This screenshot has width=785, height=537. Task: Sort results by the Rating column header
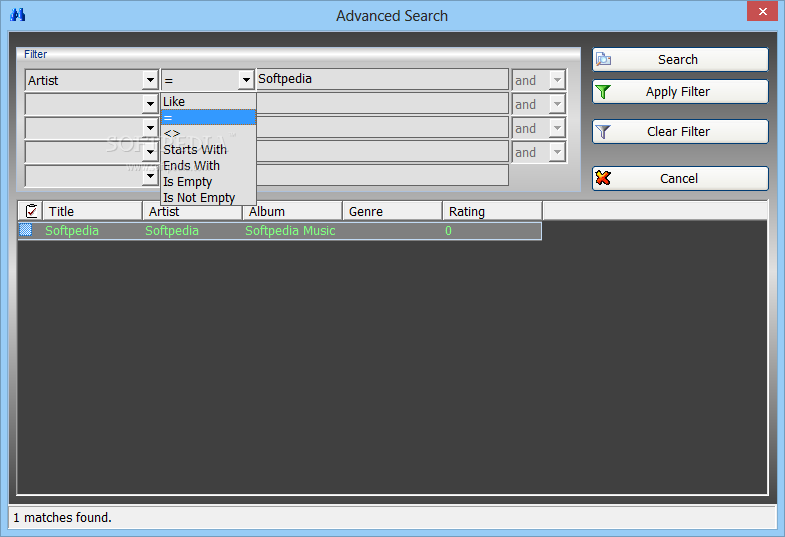pyautogui.click(x=493, y=211)
